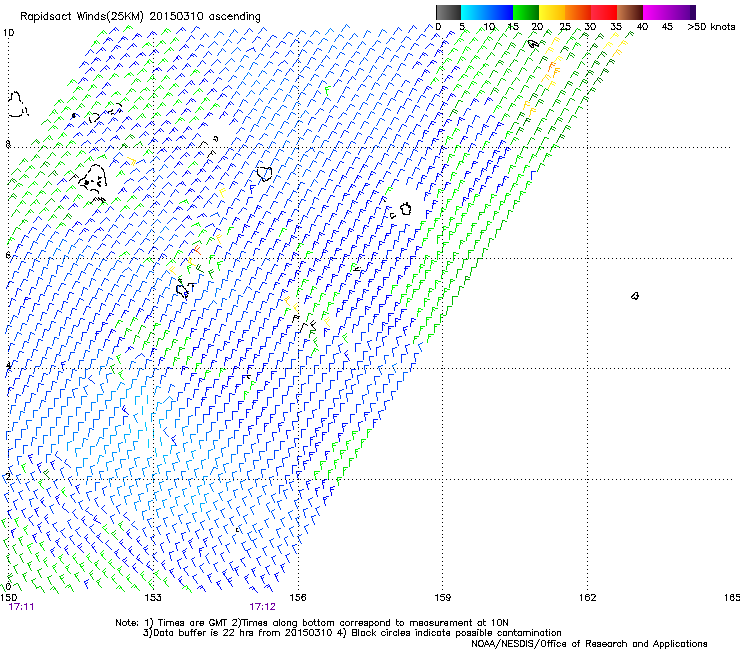The width and height of the screenshot is (740, 650).
Task: Click the brown 35-40 knots legend segment
Action: pyautogui.click(x=630, y=12)
